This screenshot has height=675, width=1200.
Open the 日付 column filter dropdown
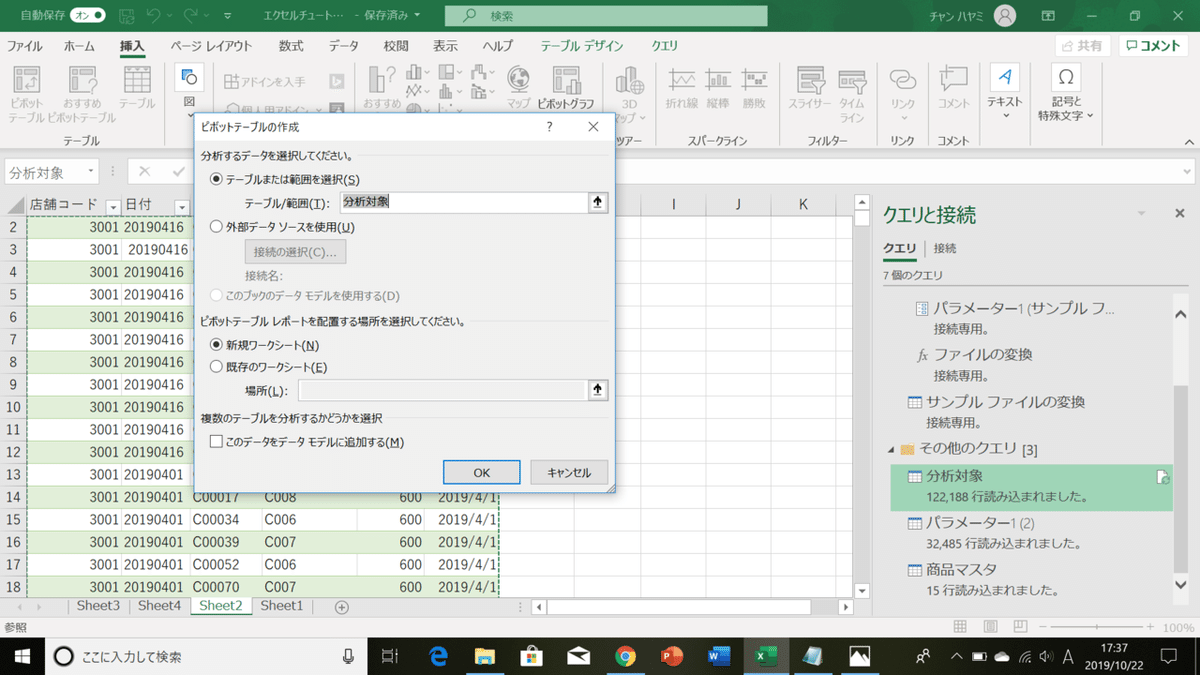click(x=181, y=206)
